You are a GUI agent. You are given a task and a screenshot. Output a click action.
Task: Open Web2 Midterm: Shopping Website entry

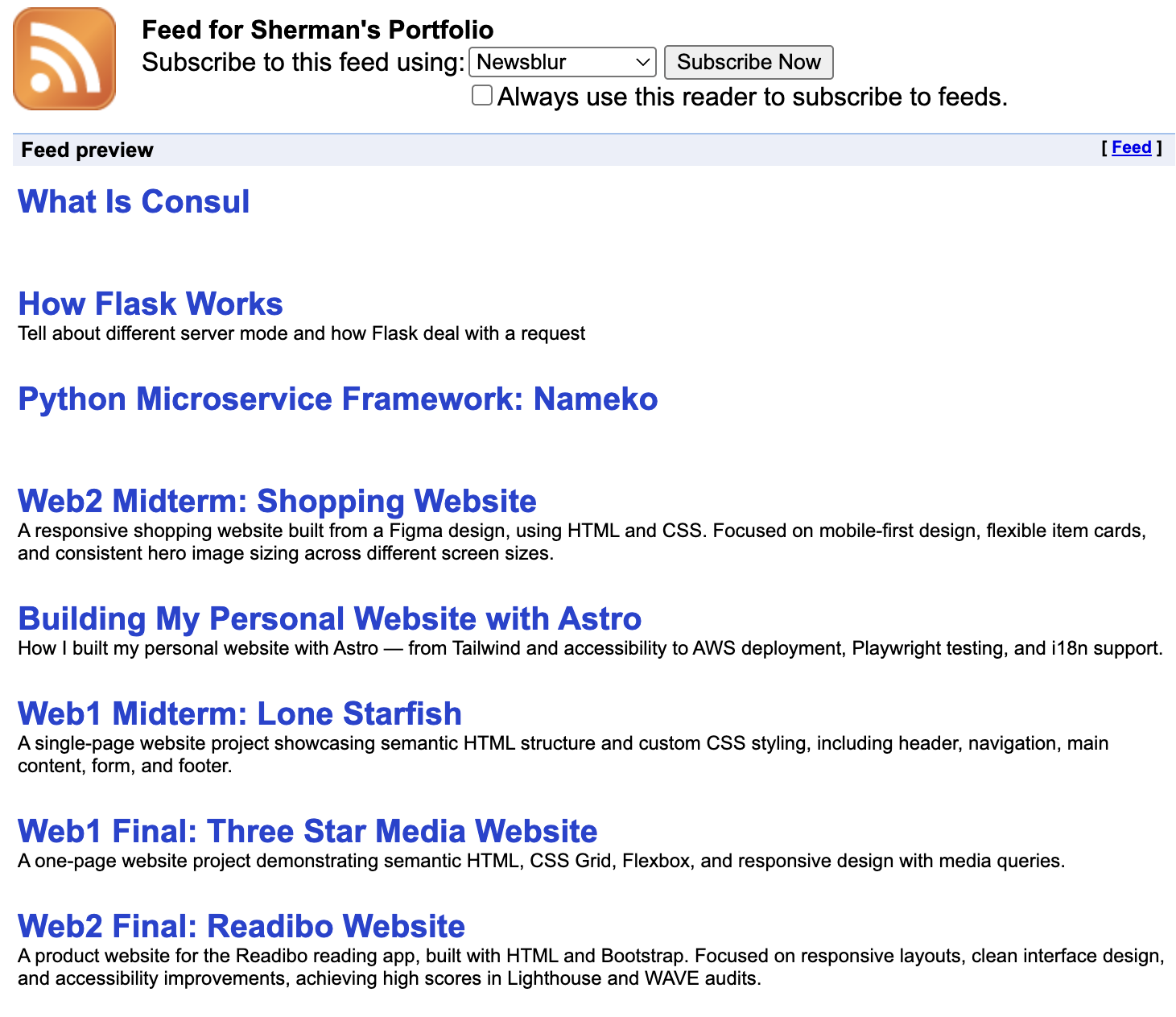point(277,501)
